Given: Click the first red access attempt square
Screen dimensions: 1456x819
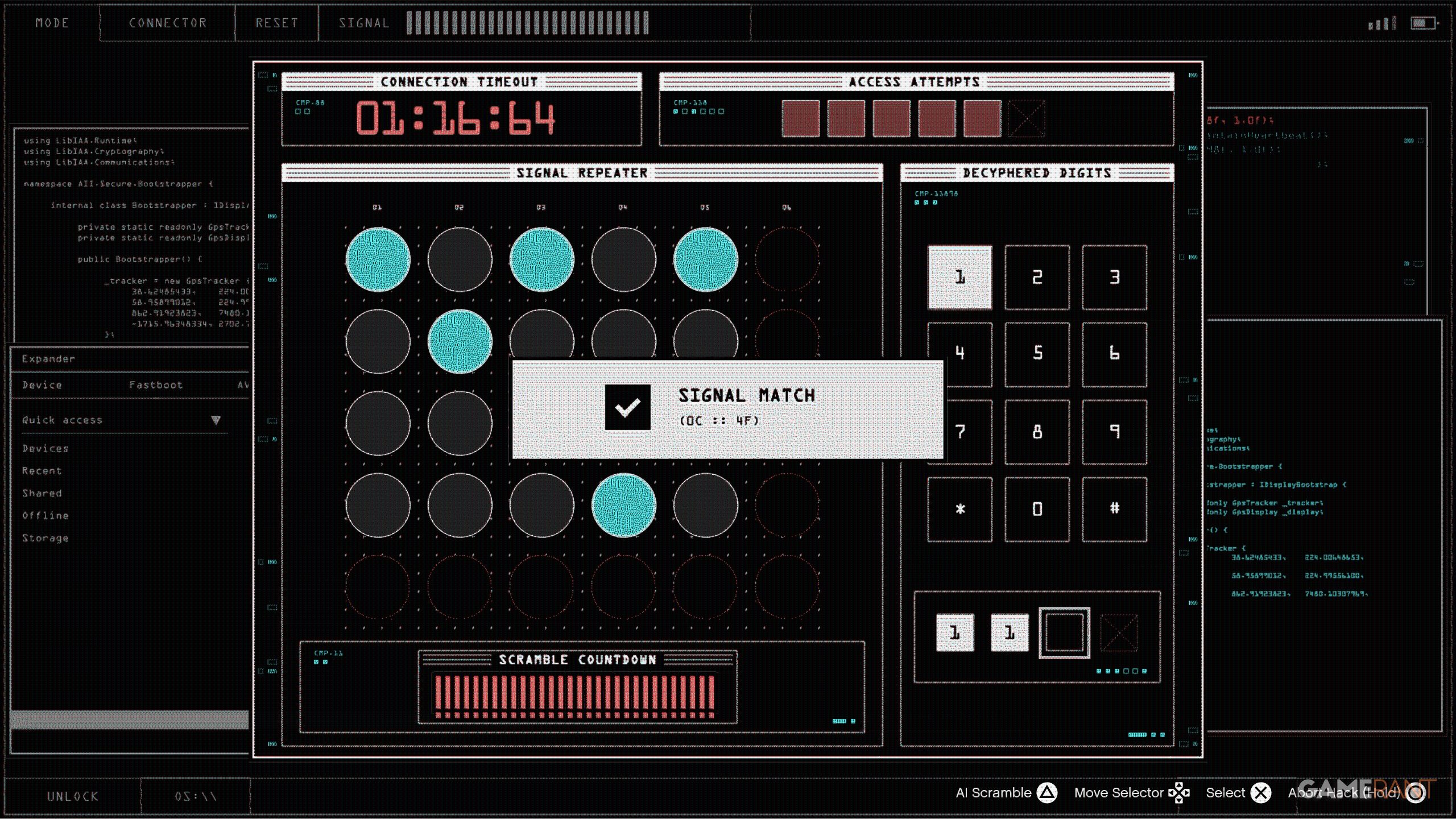Looking at the screenshot, I should point(801,119).
